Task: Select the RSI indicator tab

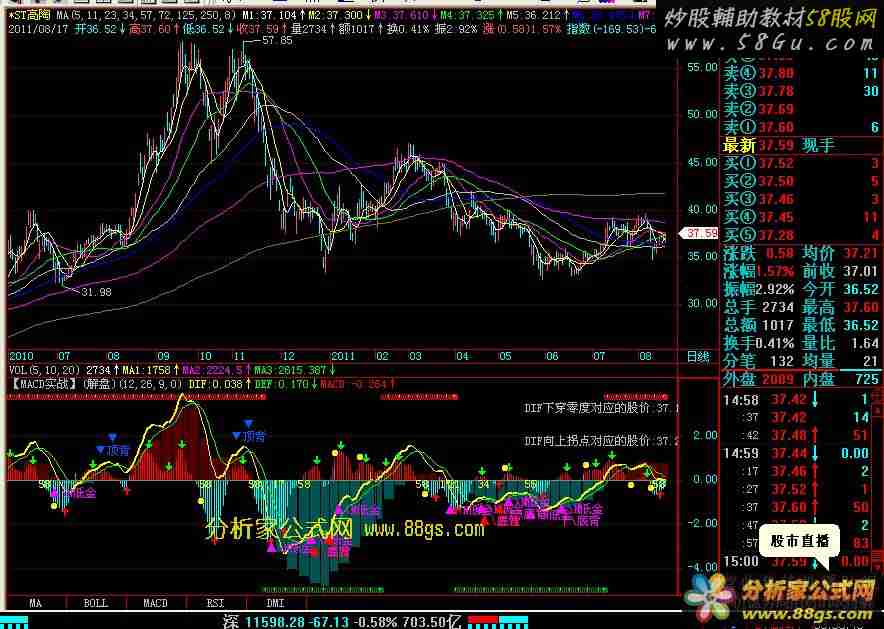Action: coord(215,603)
